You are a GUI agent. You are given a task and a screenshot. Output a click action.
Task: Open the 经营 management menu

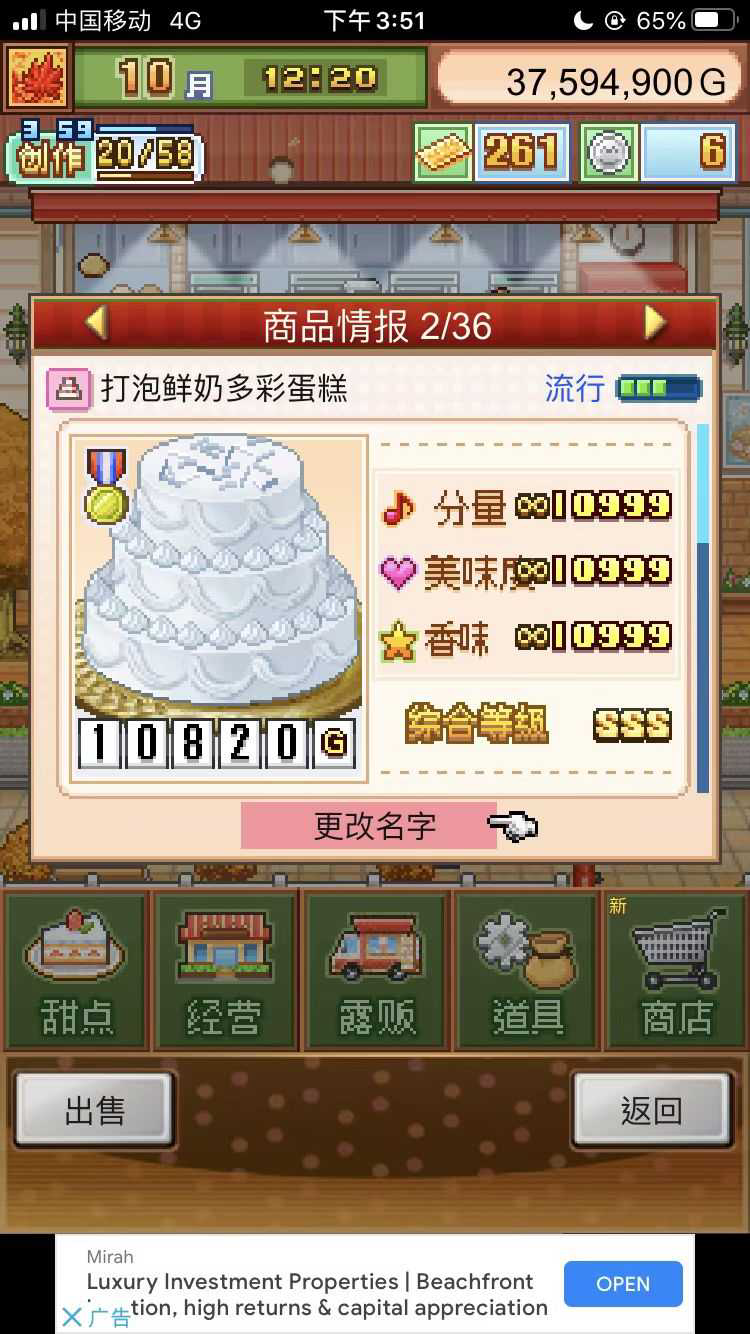coord(224,969)
